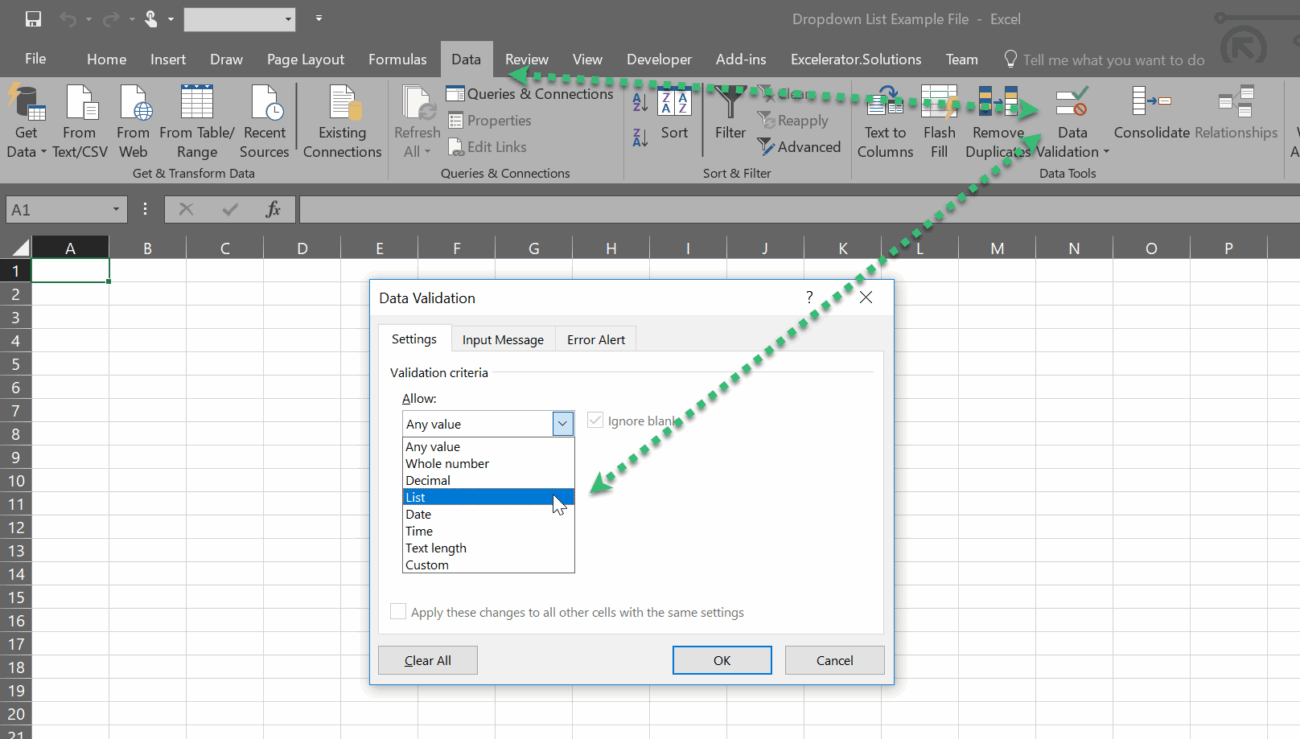Choose Decimal from Allow options
Viewport: 1300px width, 739px height.
tap(488, 481)
